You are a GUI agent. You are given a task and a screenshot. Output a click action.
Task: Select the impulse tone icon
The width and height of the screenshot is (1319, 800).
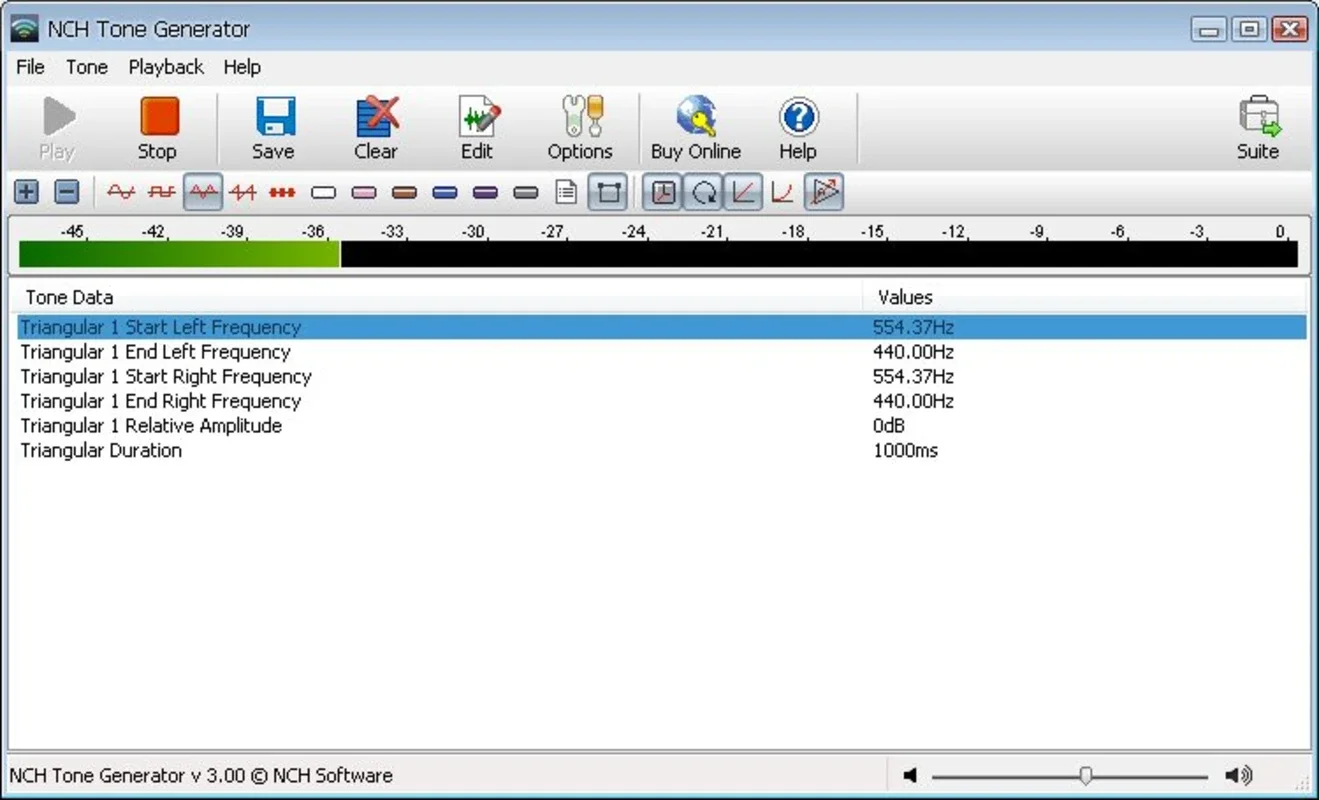click(283, 192)
